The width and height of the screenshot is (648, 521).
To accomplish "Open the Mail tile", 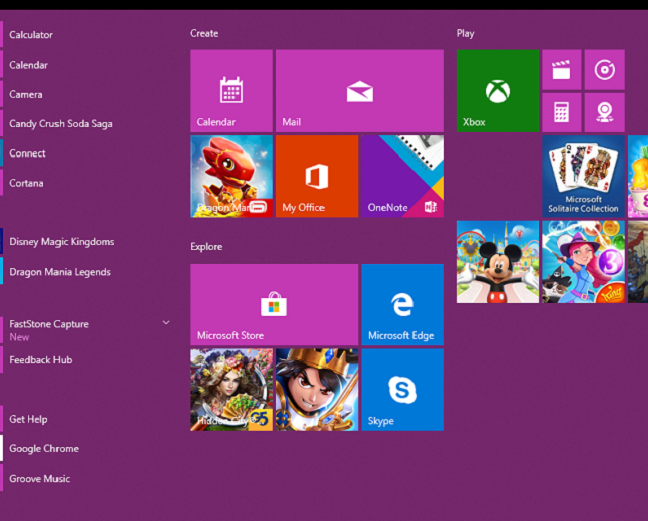I will click(x=360, y=90).
